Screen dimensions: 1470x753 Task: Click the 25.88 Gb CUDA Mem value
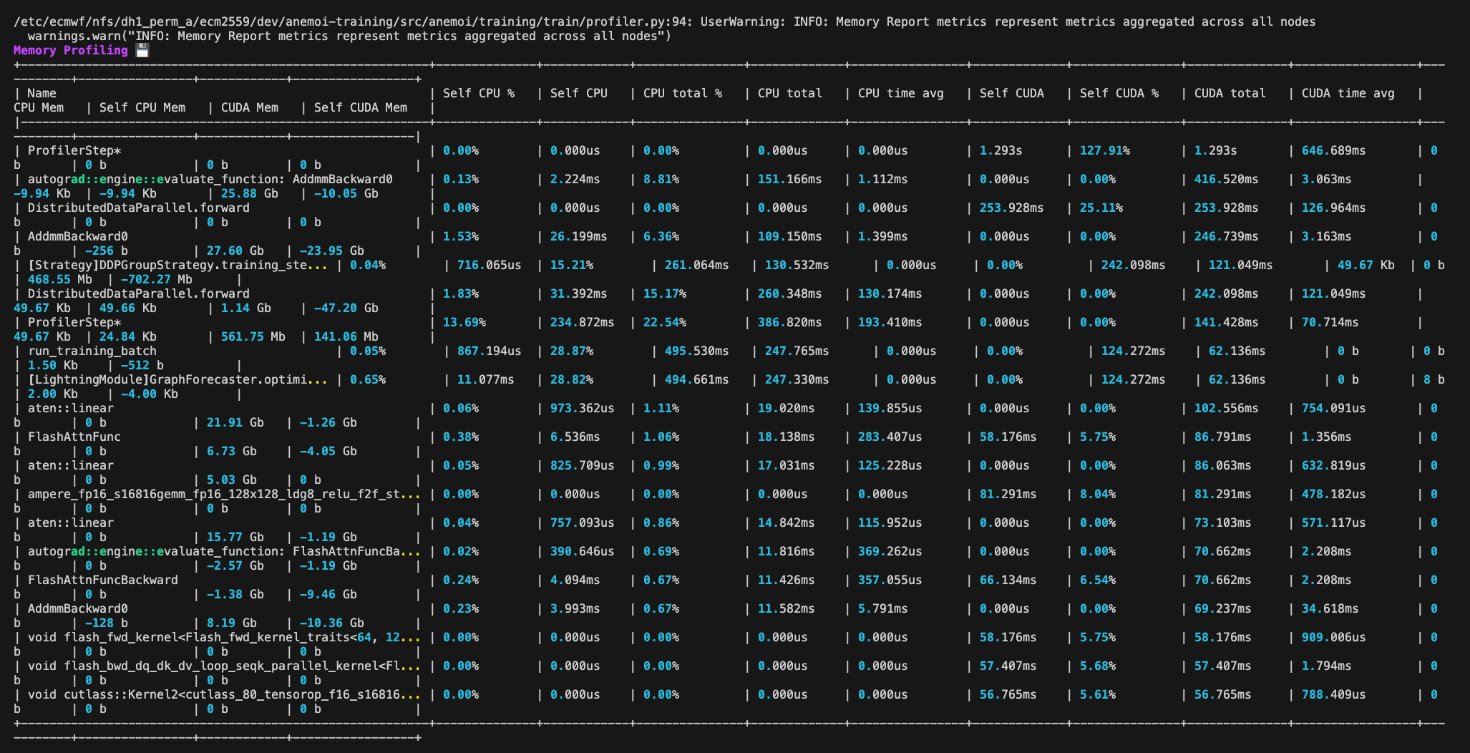click(x=248, y=193)
